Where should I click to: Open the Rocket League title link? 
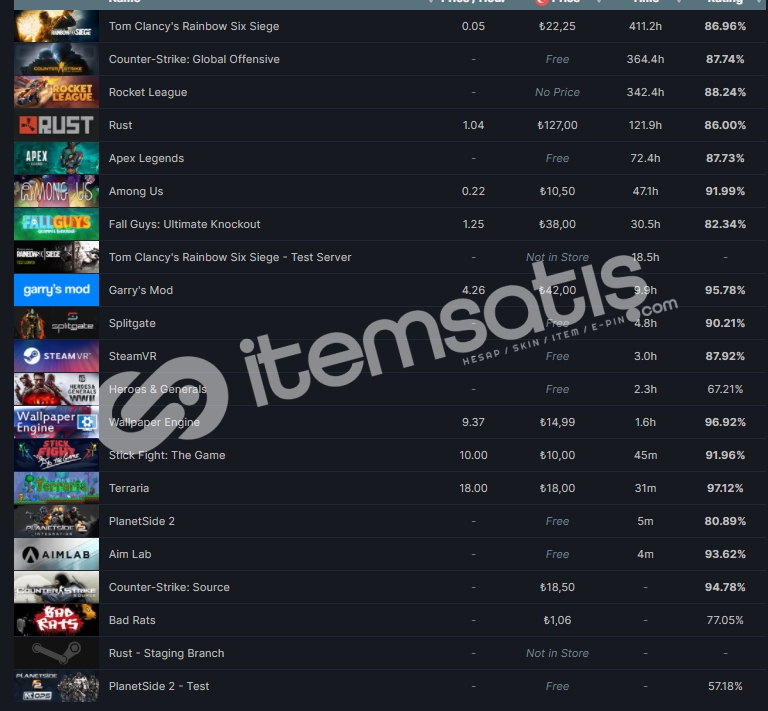pos(148,92)
